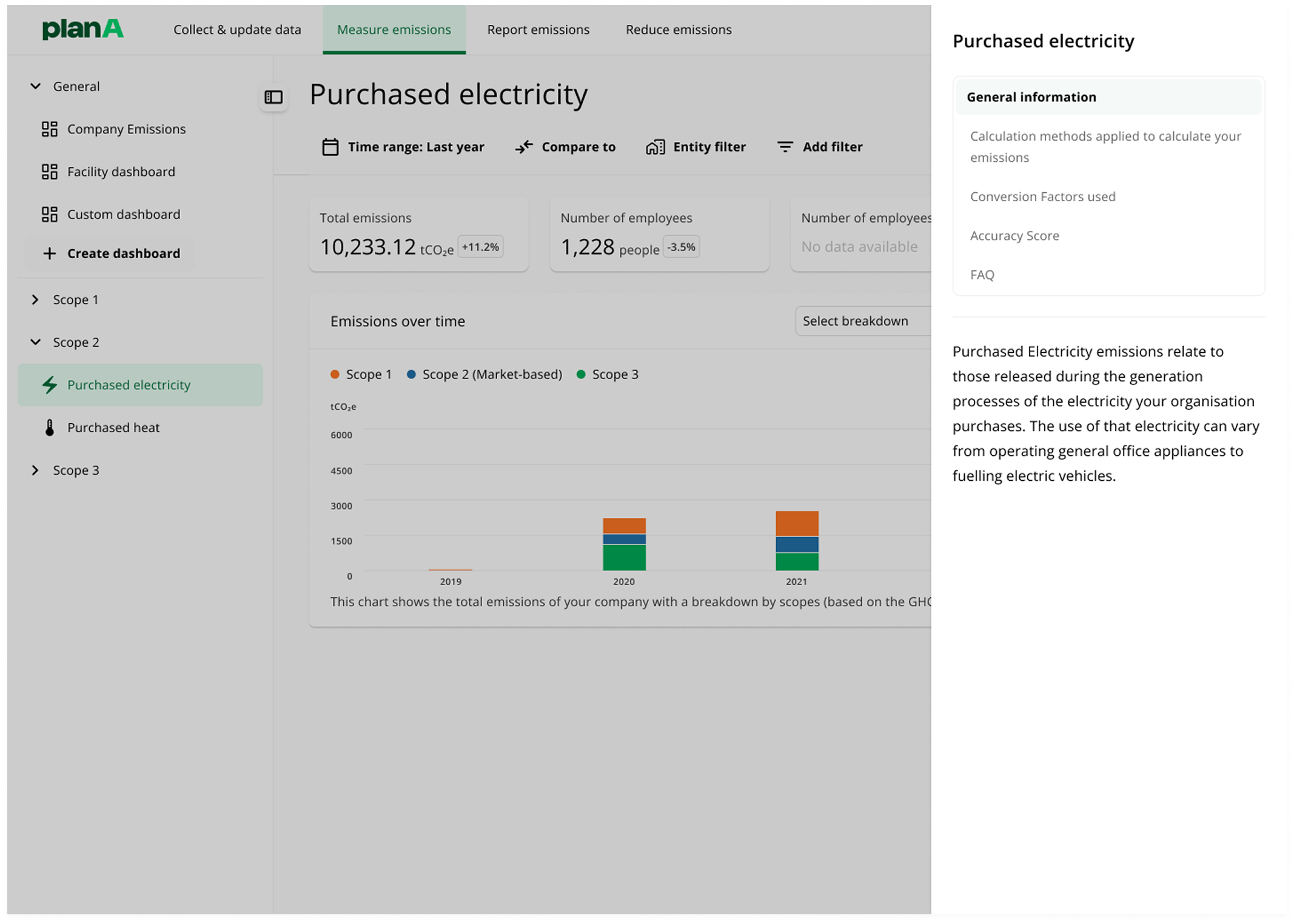This screenshot has height=924, width=1294.
Task: Select the Custom dashboard icon
Action: 50,214
